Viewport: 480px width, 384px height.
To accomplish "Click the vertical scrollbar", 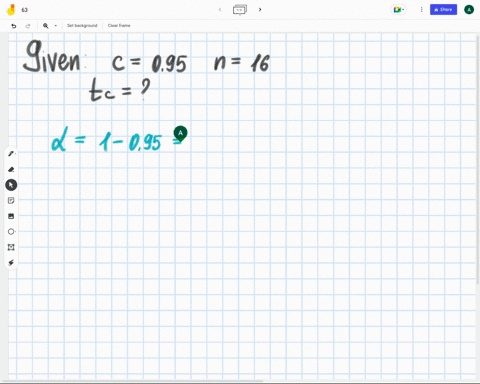I will (478, 160).
